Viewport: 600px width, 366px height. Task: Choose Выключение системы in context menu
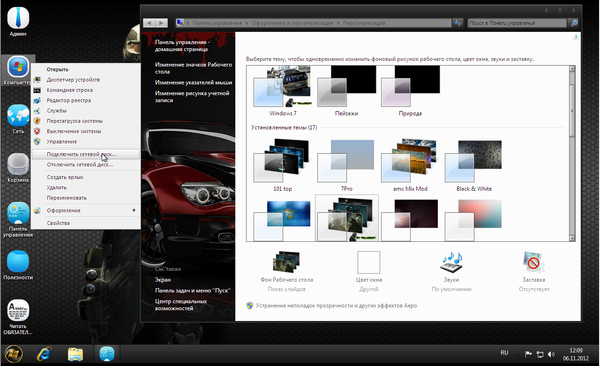[x=86, y=131]
